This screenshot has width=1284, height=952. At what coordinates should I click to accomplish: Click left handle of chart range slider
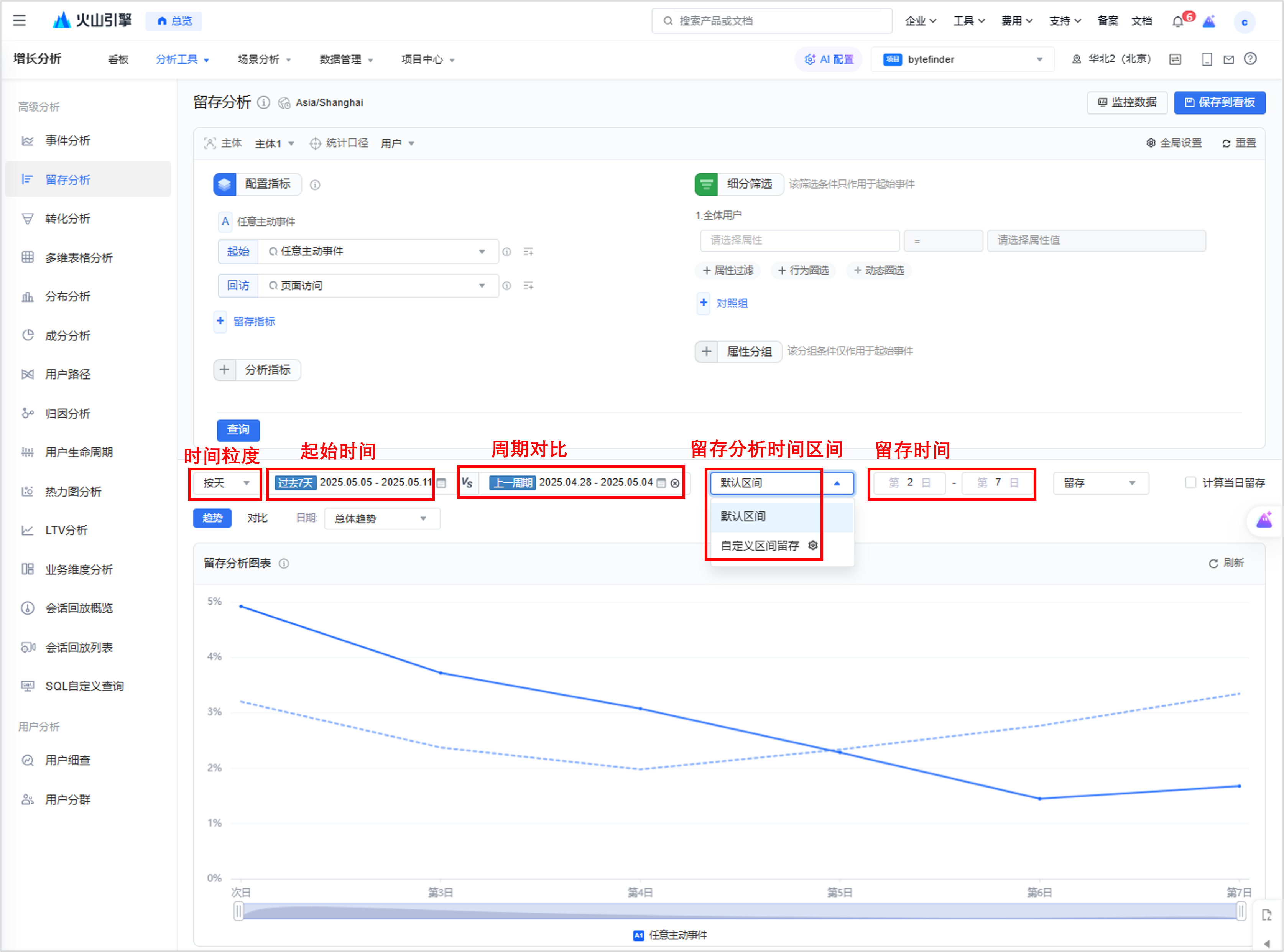click(x=238, y=912)
